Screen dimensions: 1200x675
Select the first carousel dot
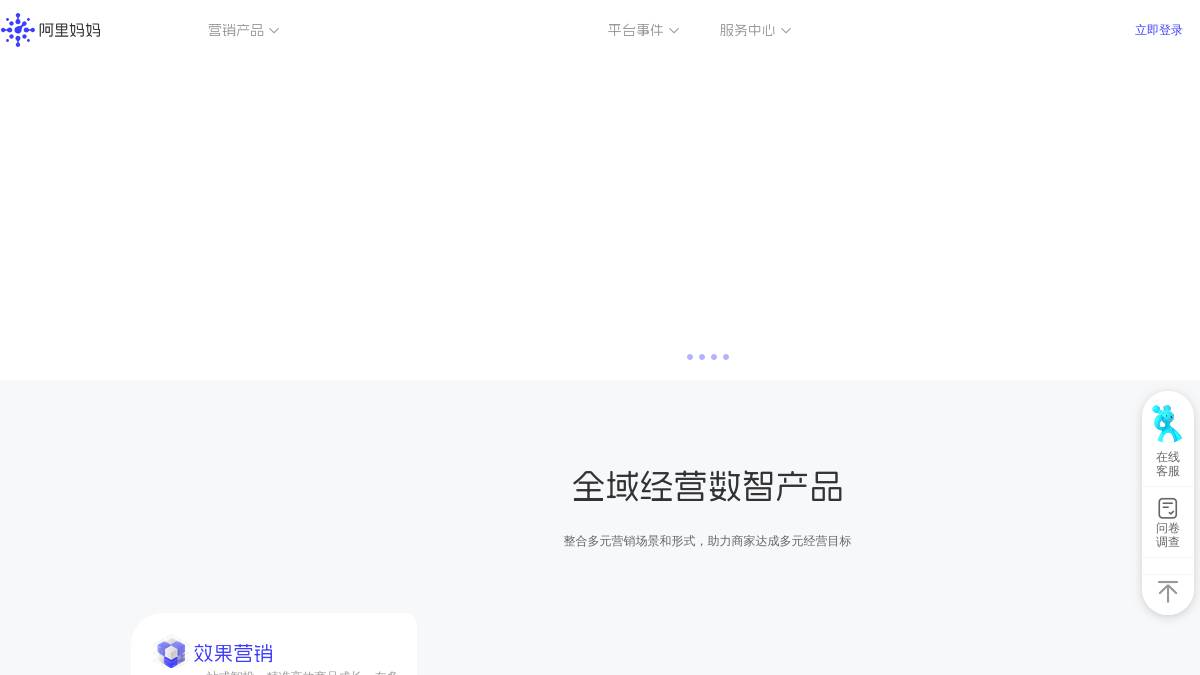coord(690,357)
